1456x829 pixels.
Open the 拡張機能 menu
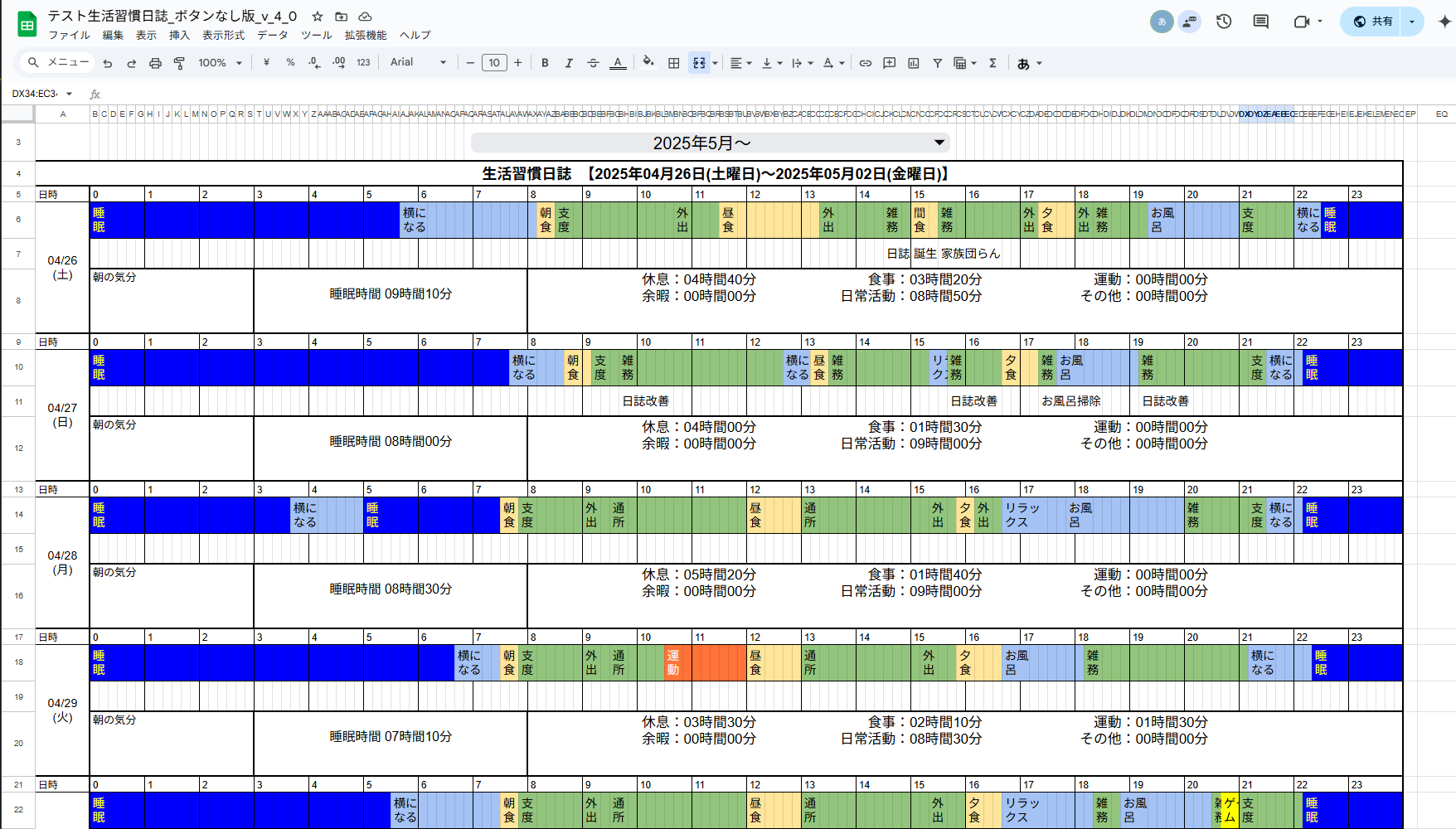click(366, 35)
